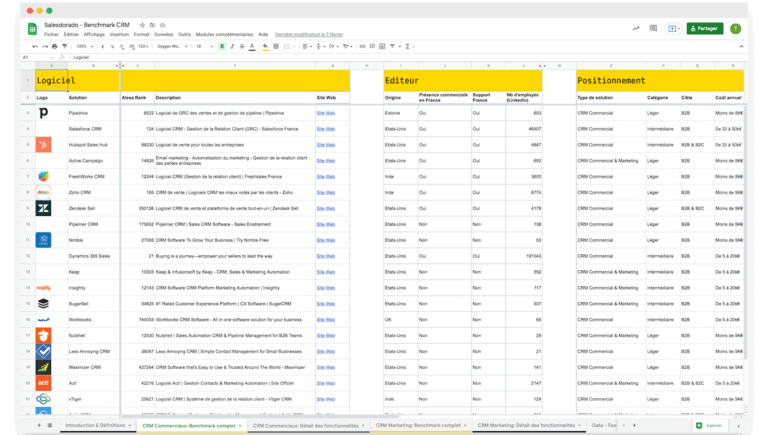
Task: Open the Édition menu
Action: coord(71,35)
